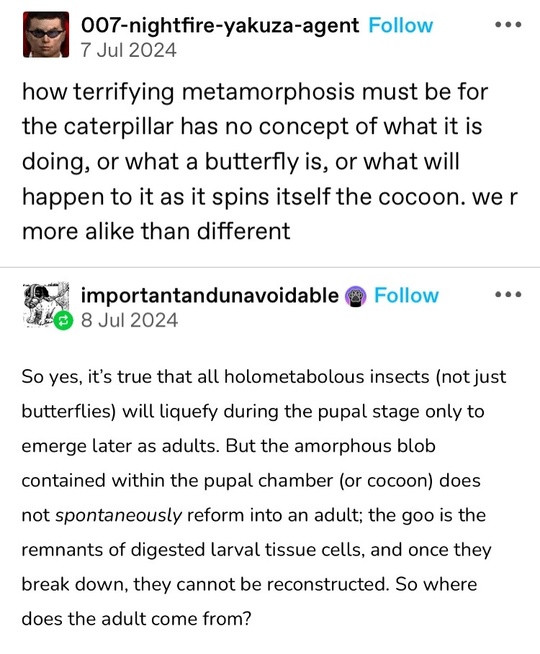Viewport: 540px width, 654px height.
Task: Open the importantandunavoidable blog name
Action: point(210,295)
